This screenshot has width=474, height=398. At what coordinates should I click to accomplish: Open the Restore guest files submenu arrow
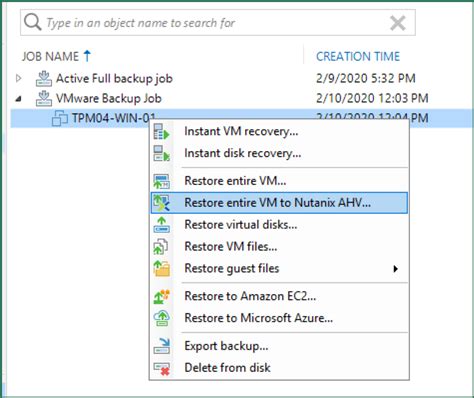395,269
